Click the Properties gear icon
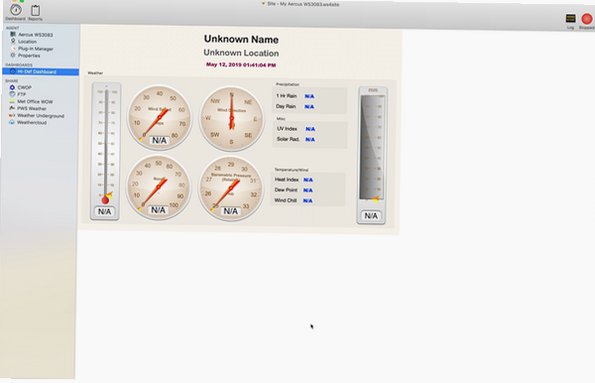The width and height of the screenshot is (595, 383). pyautogui.click(x=13, y=55)
